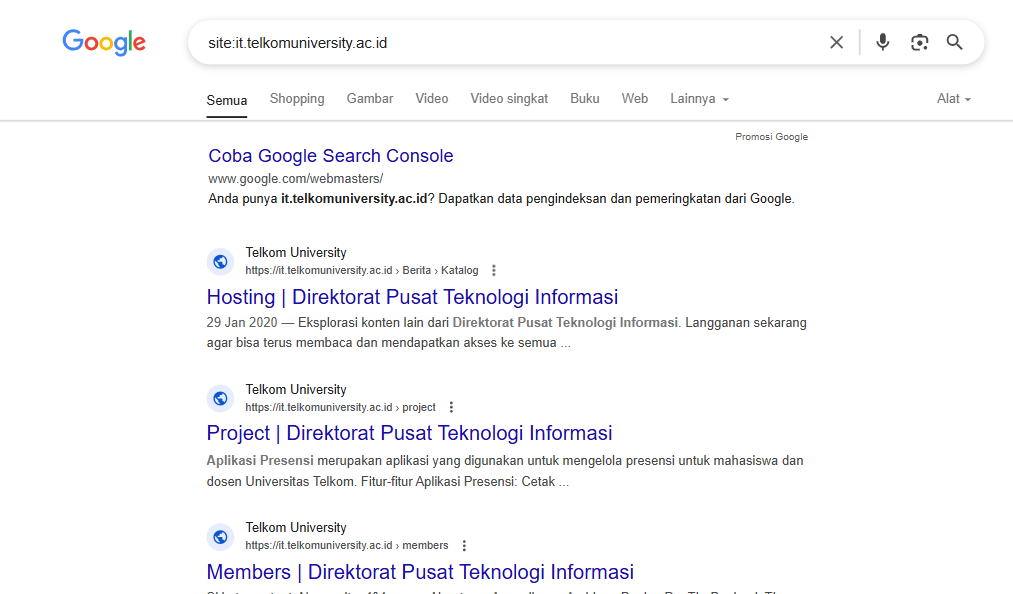
Task: Open Hosting | Direktorat Pusat Teknologi Informasi
Action: (x=412, y=297)
